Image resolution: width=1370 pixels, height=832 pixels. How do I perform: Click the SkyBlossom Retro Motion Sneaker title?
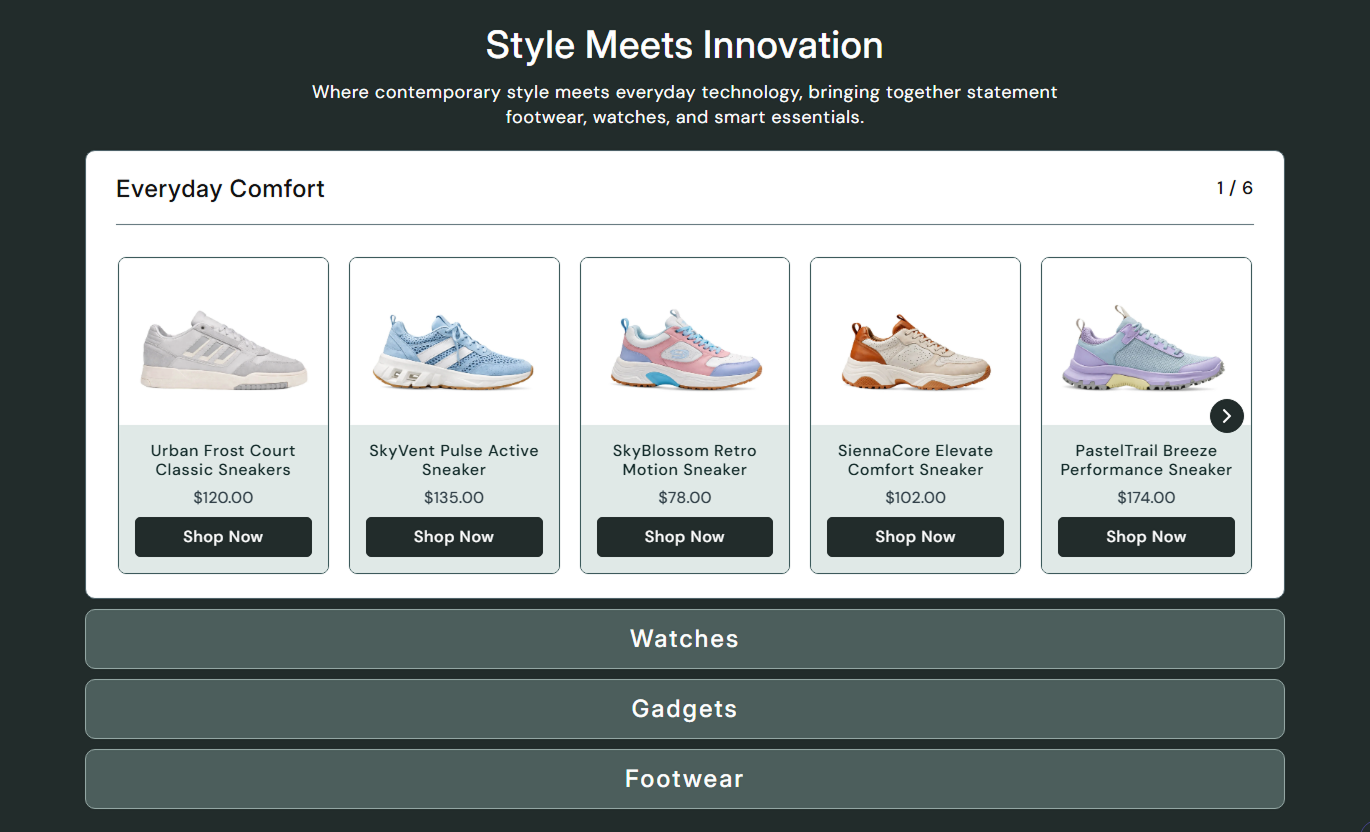(685, 460)
